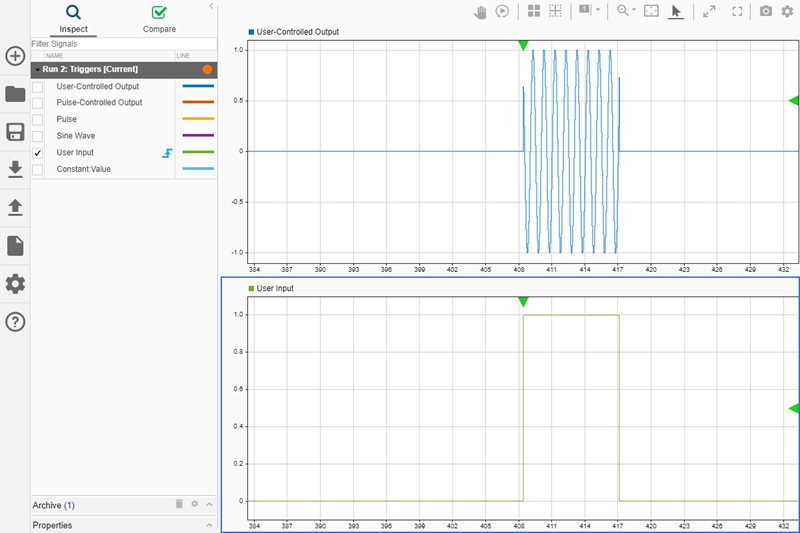Screen dimensions: 800x533
Task: Create a report with the document icon
Action: (15, 246)
